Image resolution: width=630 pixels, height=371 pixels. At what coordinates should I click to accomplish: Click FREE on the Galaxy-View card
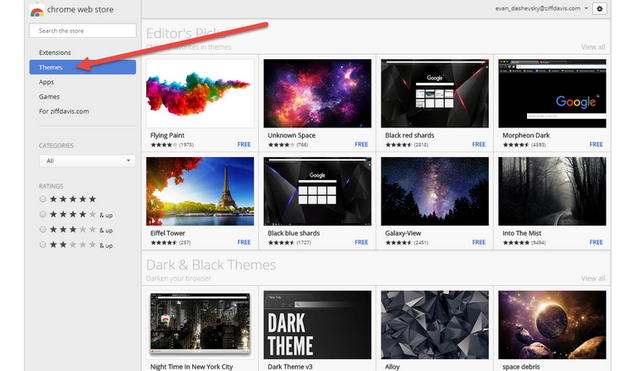(x=479, y=242)
